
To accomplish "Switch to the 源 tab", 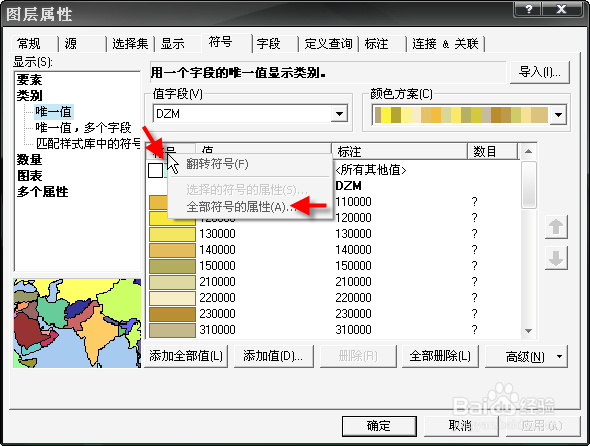I will [71, 44].
